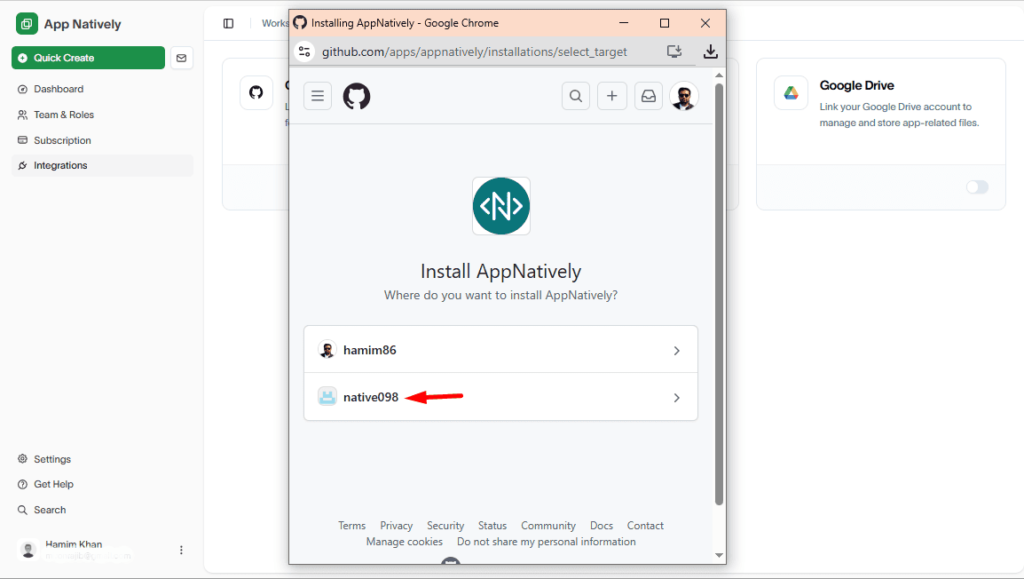Viewport: 1024px width, 579px height.
Task: Toggle the sidebar collapse icon
Action: click(229, 23)
